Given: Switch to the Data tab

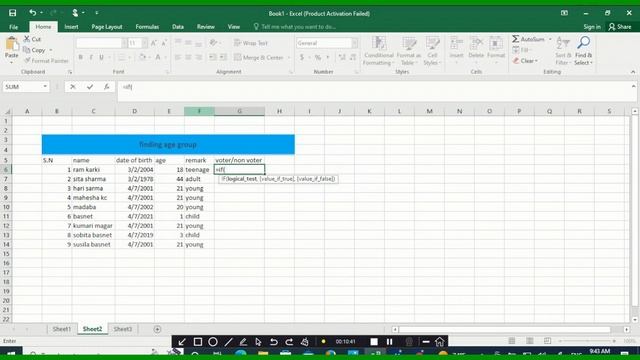Looking at the screenshot, I should tap(178, 27).
